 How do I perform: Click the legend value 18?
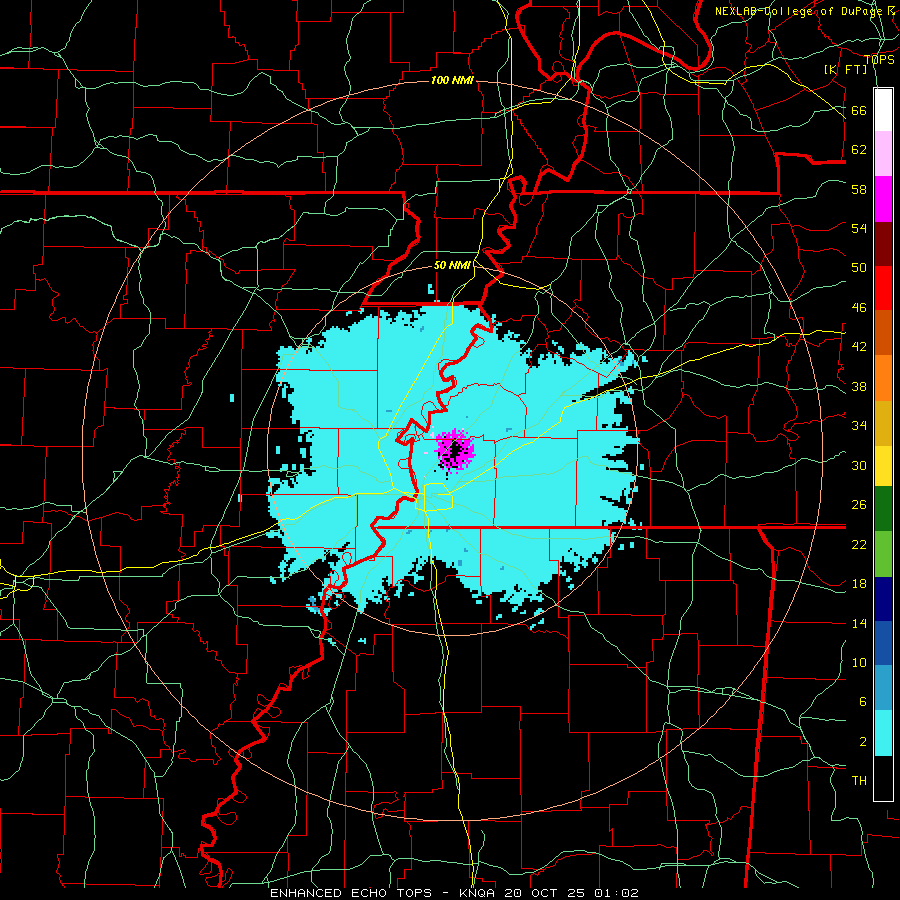pyautogui.click(x=859, y=584)
